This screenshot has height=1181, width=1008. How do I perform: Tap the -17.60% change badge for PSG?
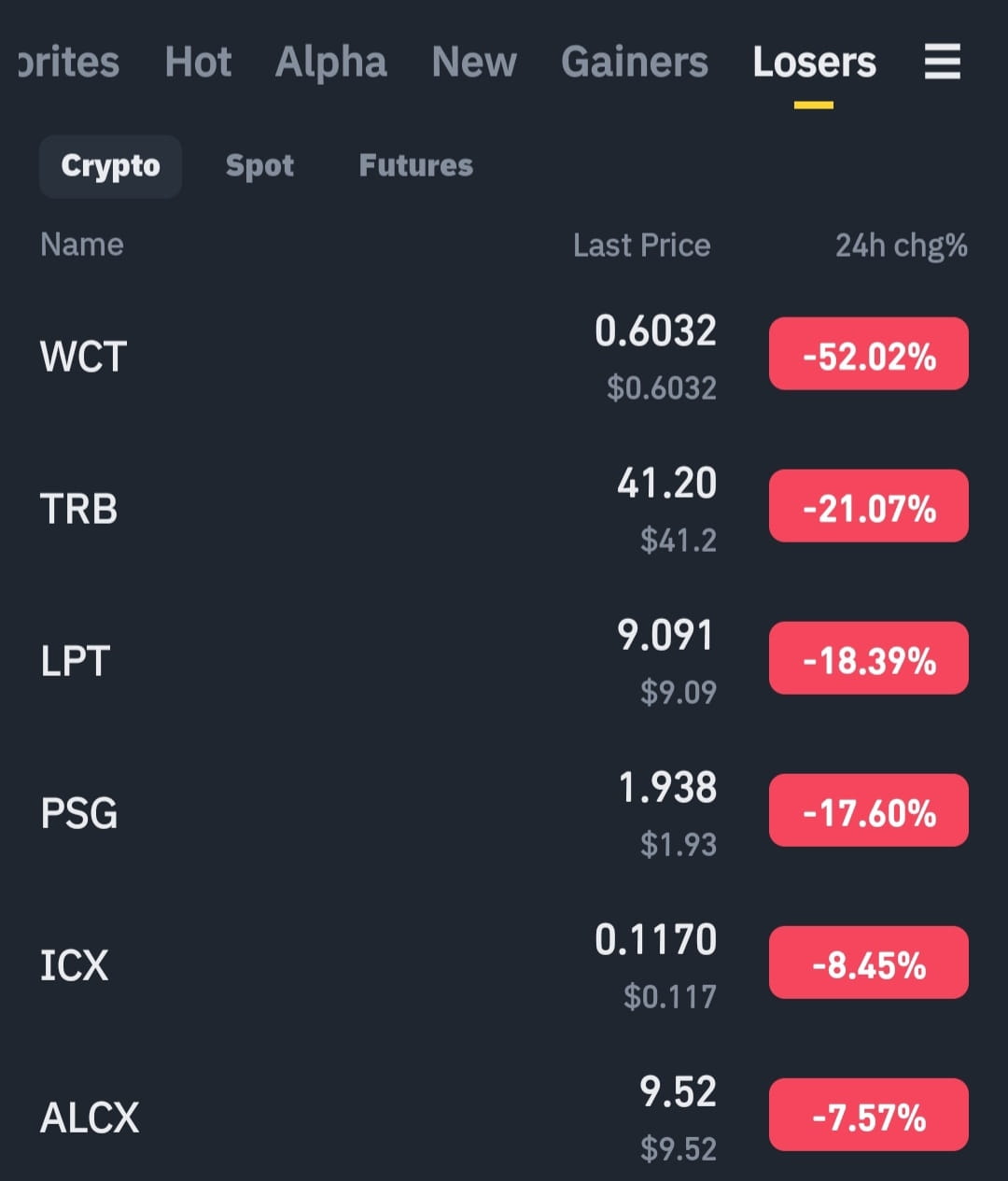pyautogui.click(x=869, y=810)
